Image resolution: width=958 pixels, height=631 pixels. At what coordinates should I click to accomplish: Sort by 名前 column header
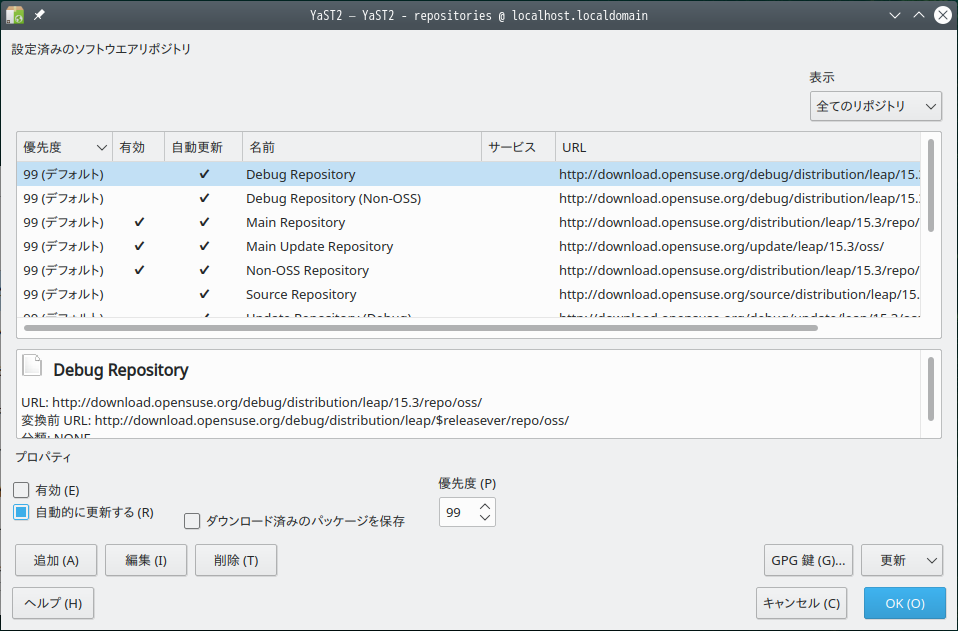(362, 147)
